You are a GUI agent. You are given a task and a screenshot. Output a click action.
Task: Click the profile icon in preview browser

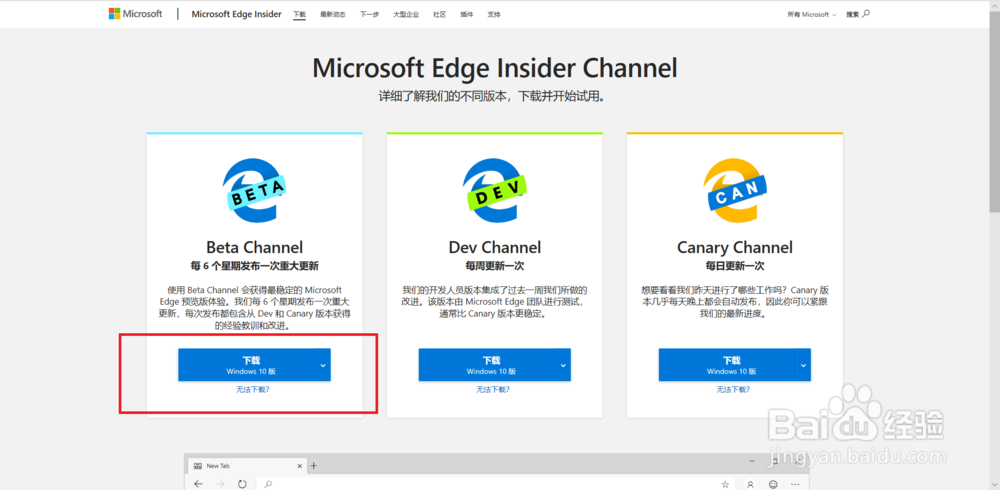coord(751,484)
